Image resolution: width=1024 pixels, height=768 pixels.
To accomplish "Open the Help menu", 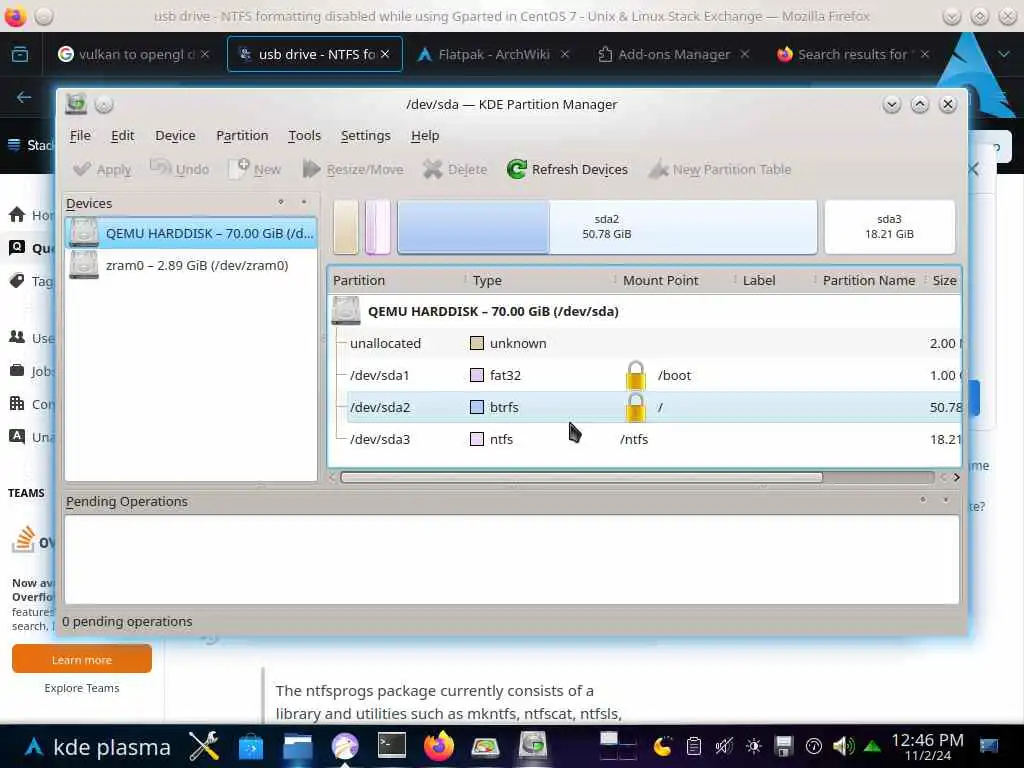I will (425, 135).
